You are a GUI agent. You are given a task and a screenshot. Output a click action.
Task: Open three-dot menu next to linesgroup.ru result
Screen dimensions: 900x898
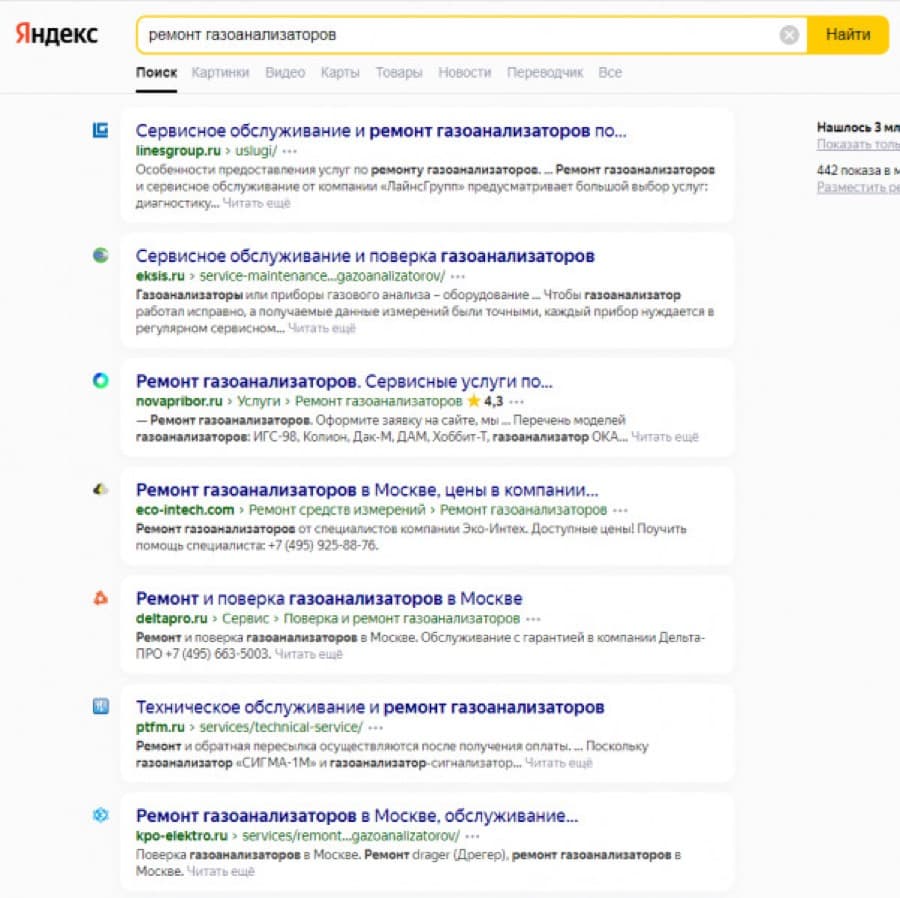(x=290, y=151)
